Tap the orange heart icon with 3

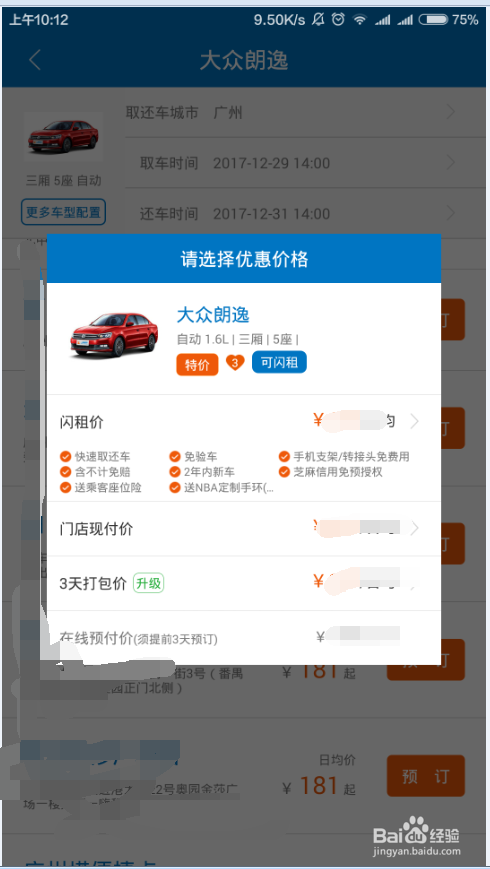tap(235, 363)
